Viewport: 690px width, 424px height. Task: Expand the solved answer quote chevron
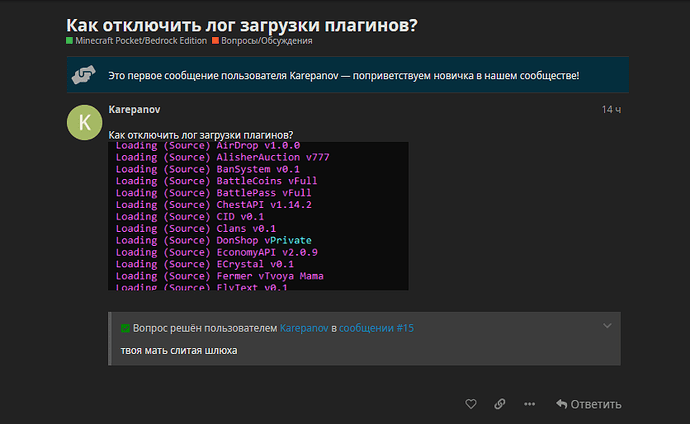pos(607,326)
